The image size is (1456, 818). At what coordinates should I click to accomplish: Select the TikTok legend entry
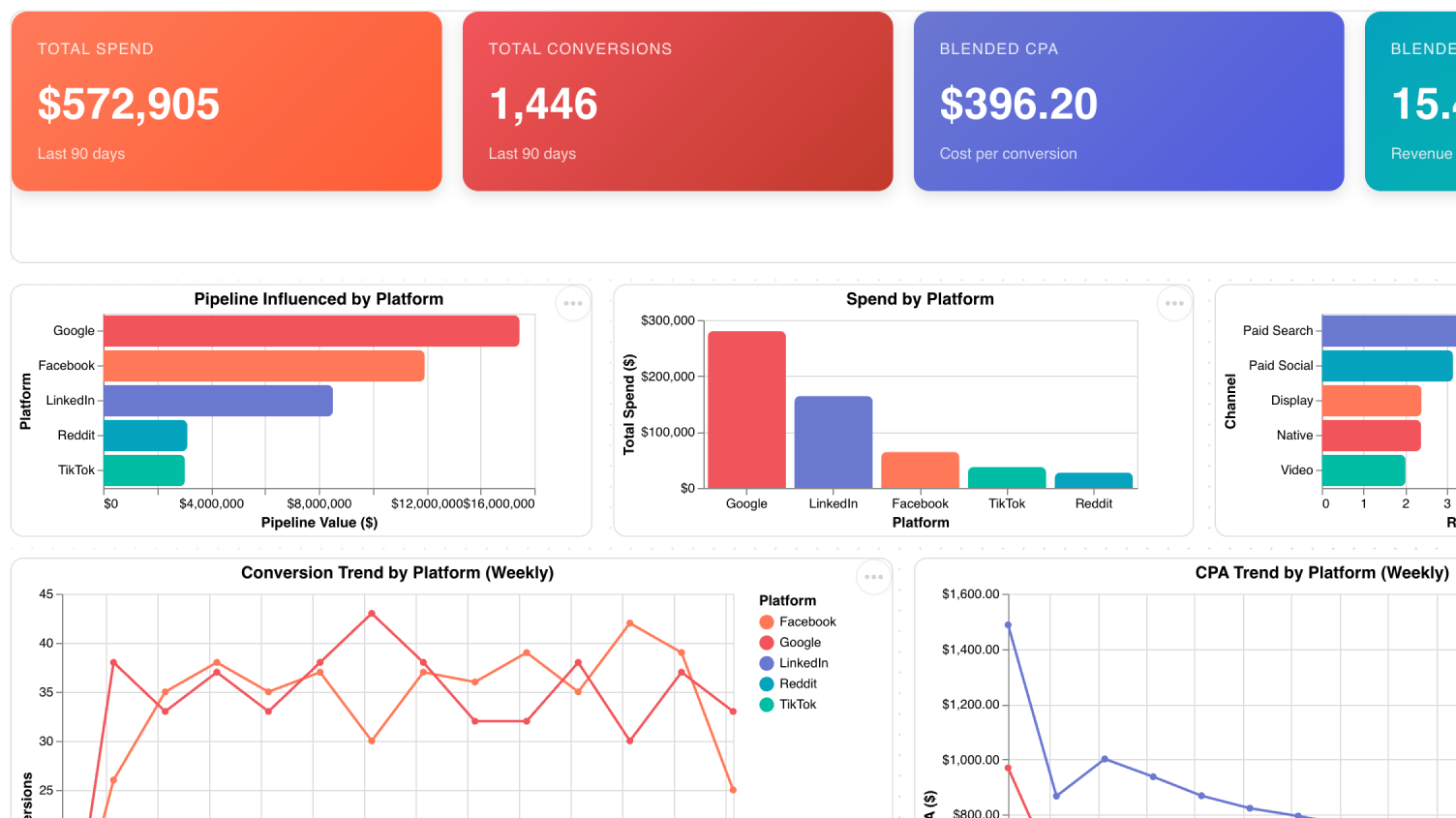pyautogui.click(x=788, y=705)
